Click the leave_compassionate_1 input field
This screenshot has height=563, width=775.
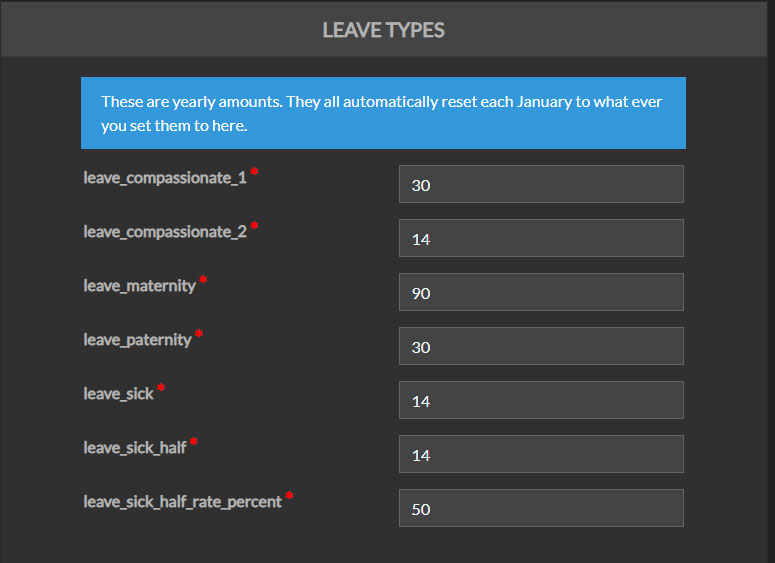(541, 185)
